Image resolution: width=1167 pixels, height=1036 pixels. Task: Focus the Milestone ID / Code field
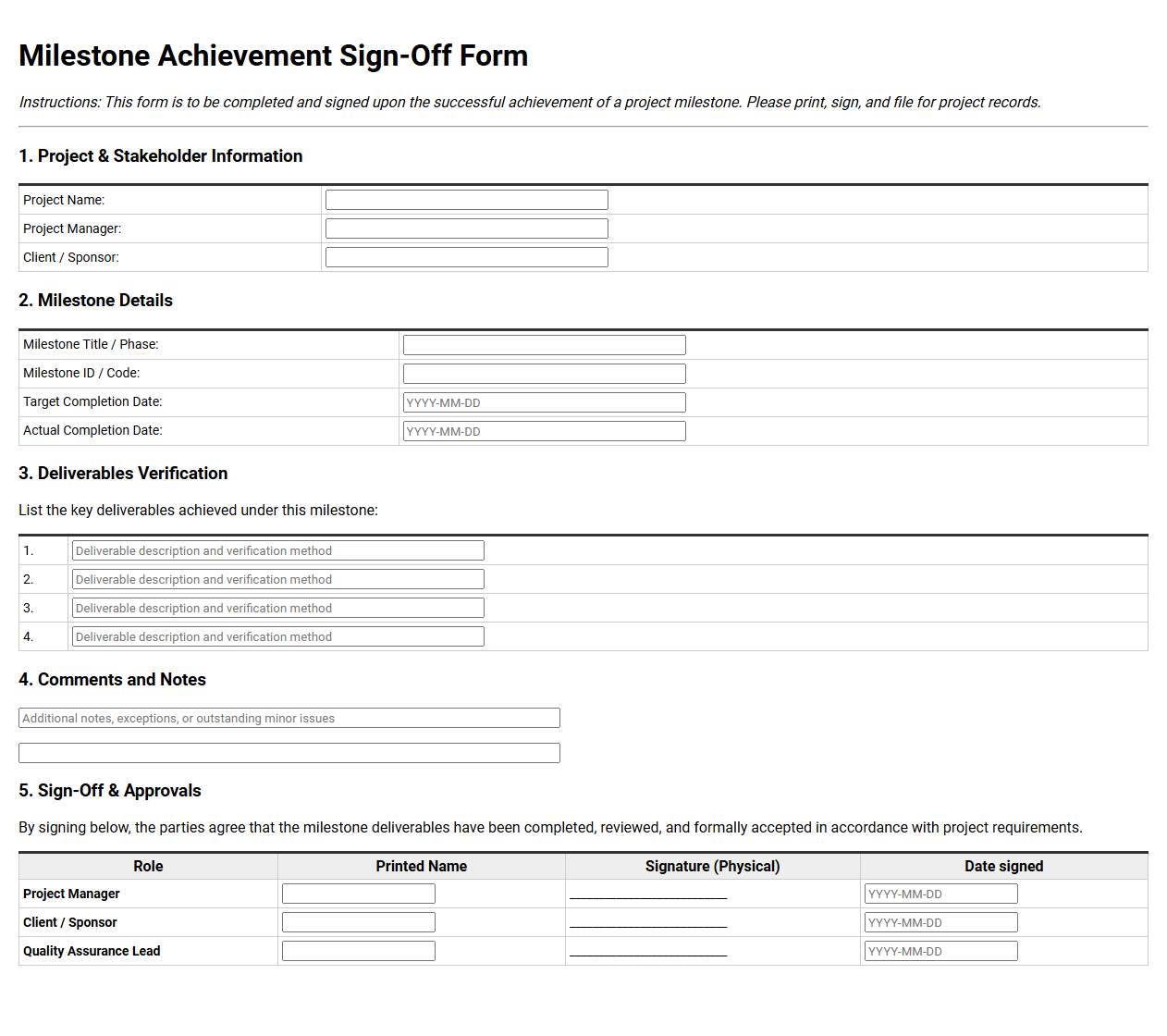[x=545, y=374]
